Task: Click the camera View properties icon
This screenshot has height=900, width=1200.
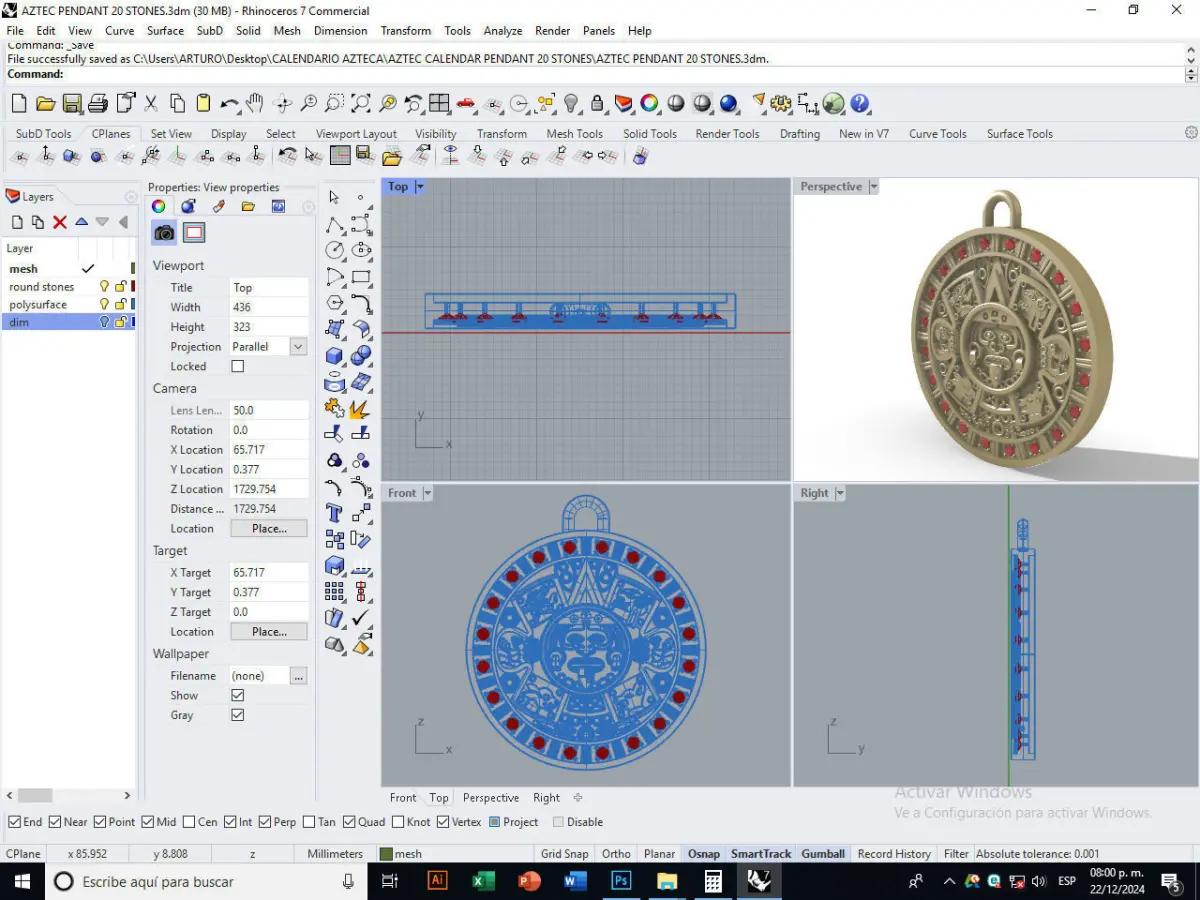Action: click(x=164, y=233)
